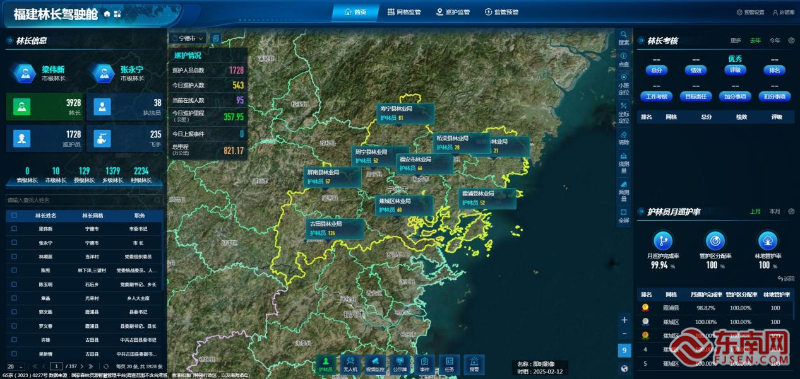Expand the 宁德市 region dropdown

(x=188, y=38)
